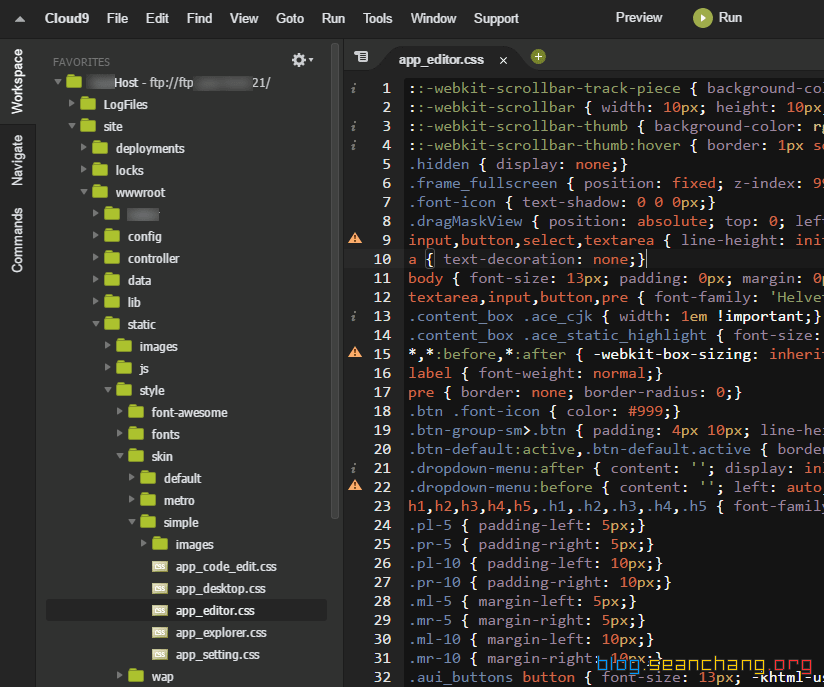
Task: Open the Tools menu
Action: [x=378, y=18]
